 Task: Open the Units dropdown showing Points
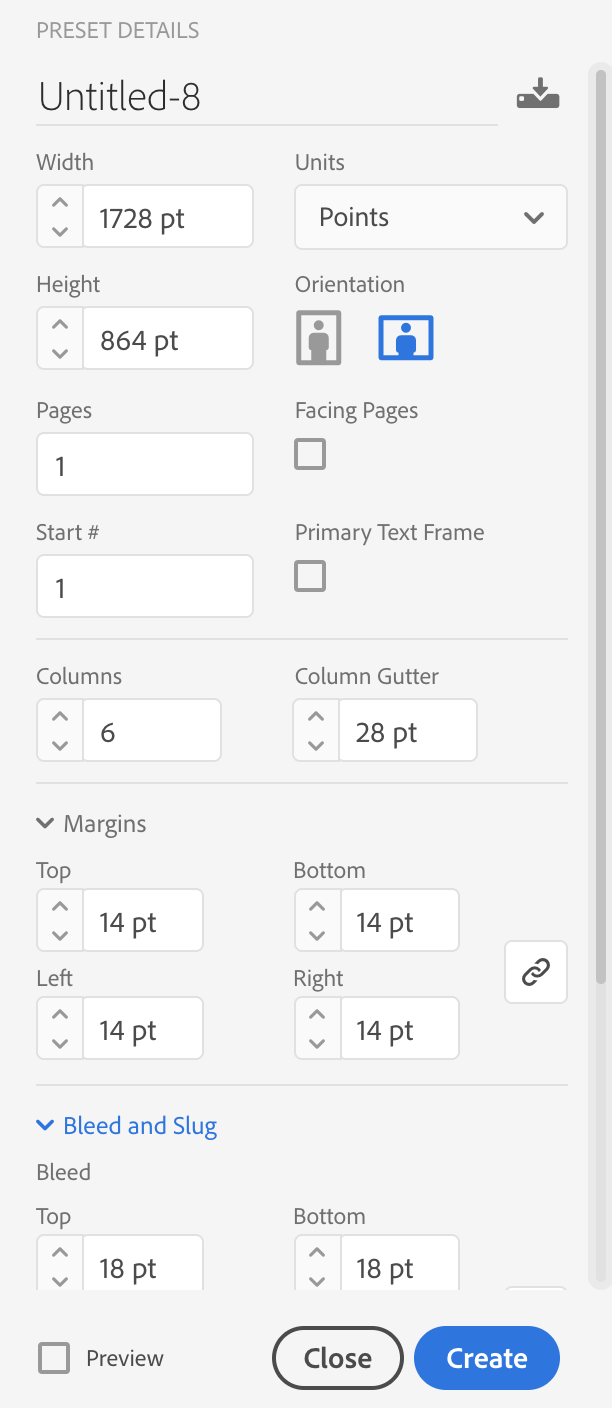click(431, 217)
